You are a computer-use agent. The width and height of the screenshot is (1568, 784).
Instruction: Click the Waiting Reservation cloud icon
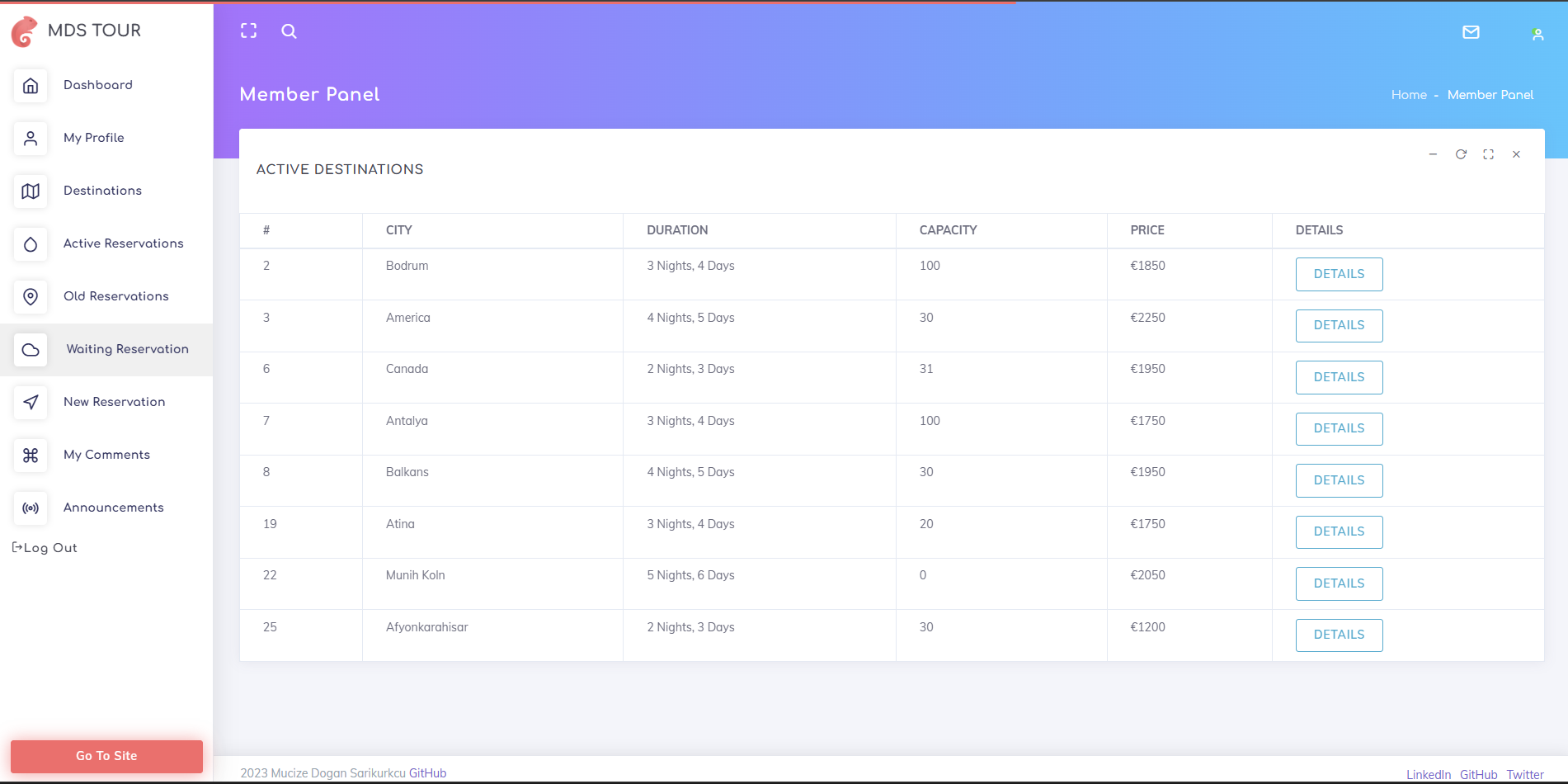(31, 350)
